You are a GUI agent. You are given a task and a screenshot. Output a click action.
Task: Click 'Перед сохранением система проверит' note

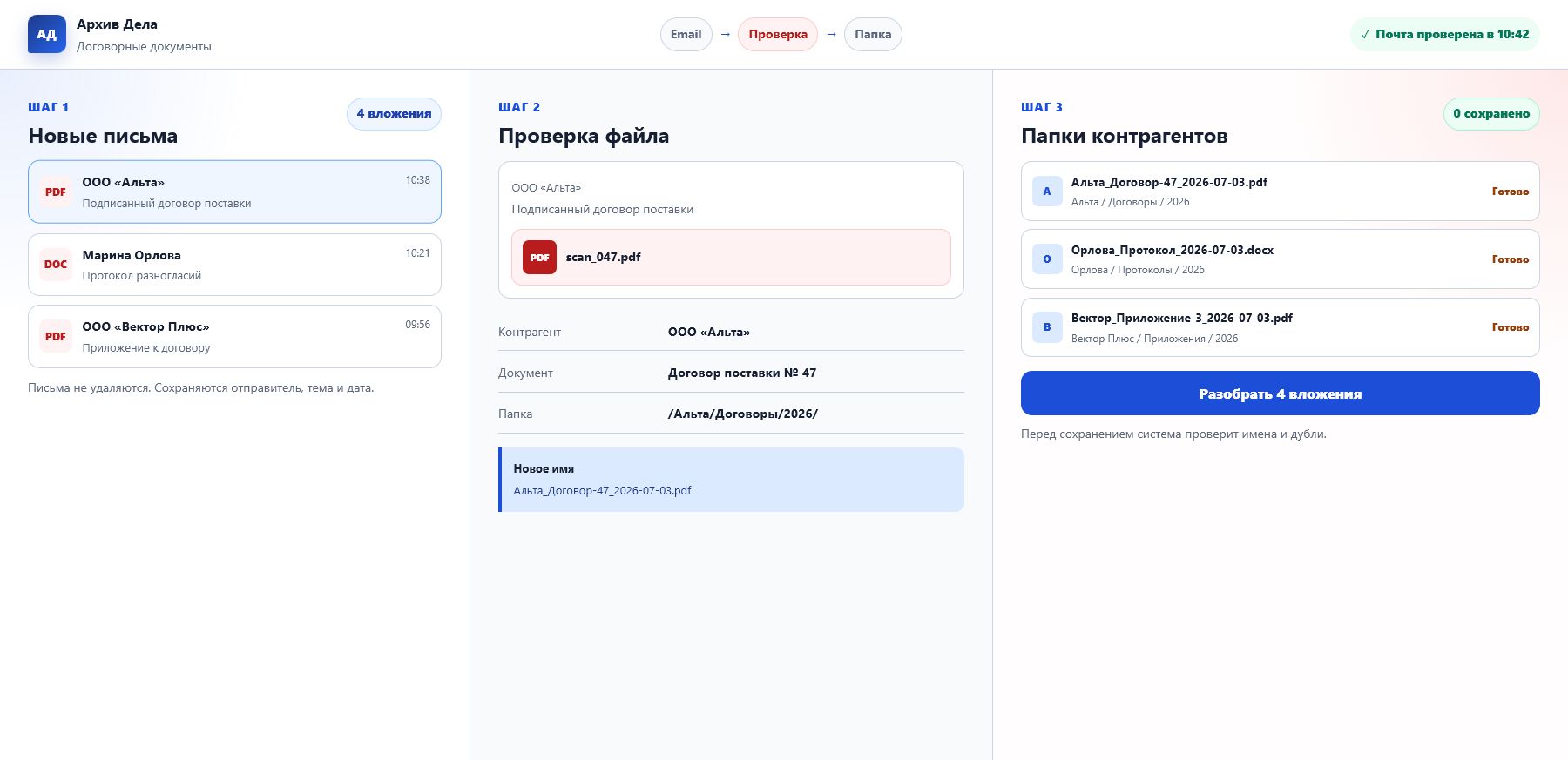click(1173, 434)
